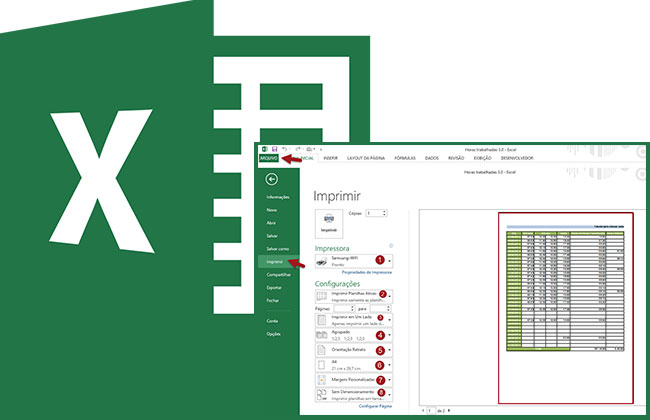
Task: Click the Cópias number field
Action: coord(374,213)
